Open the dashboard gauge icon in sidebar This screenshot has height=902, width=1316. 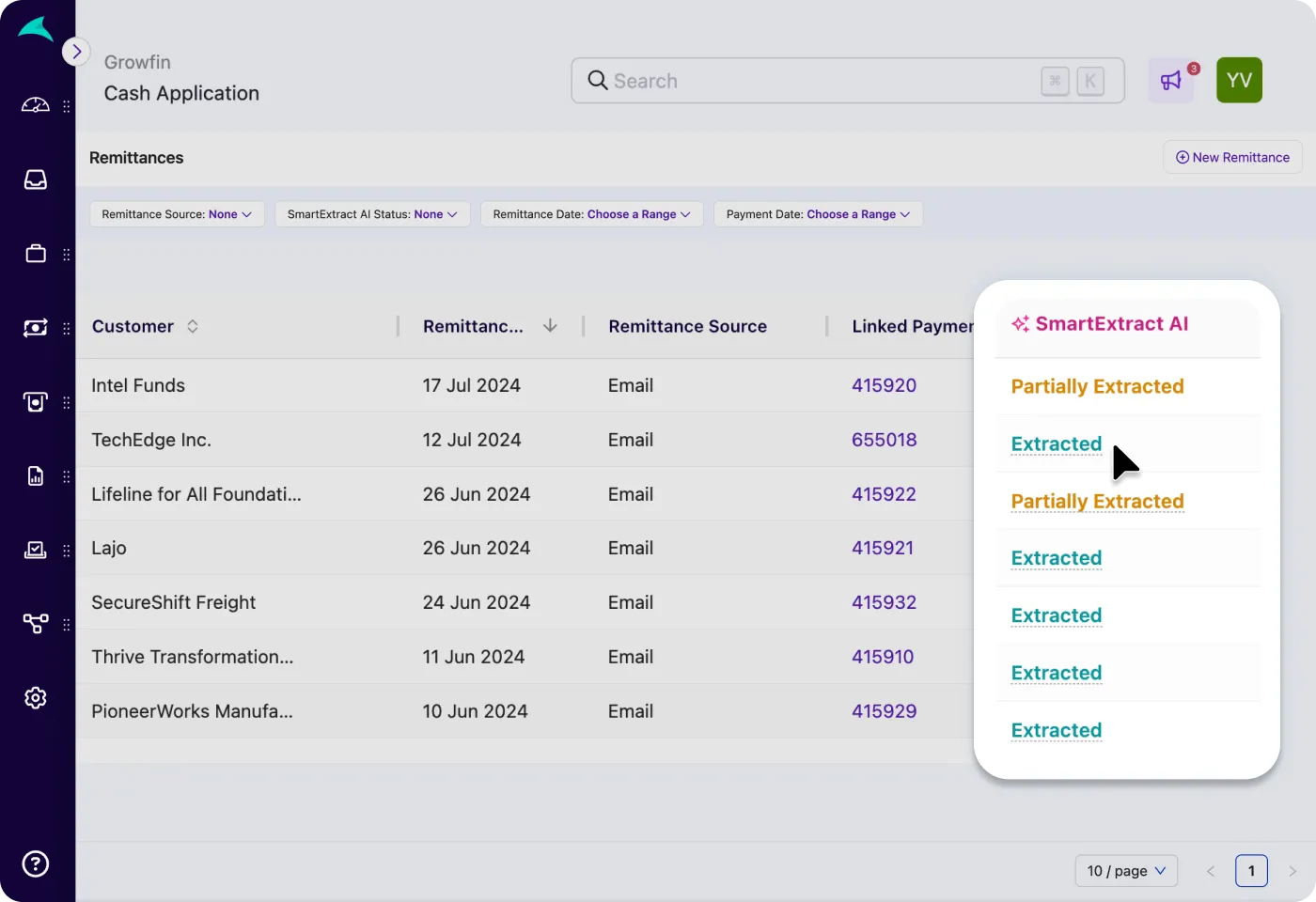tap(36, 105)
